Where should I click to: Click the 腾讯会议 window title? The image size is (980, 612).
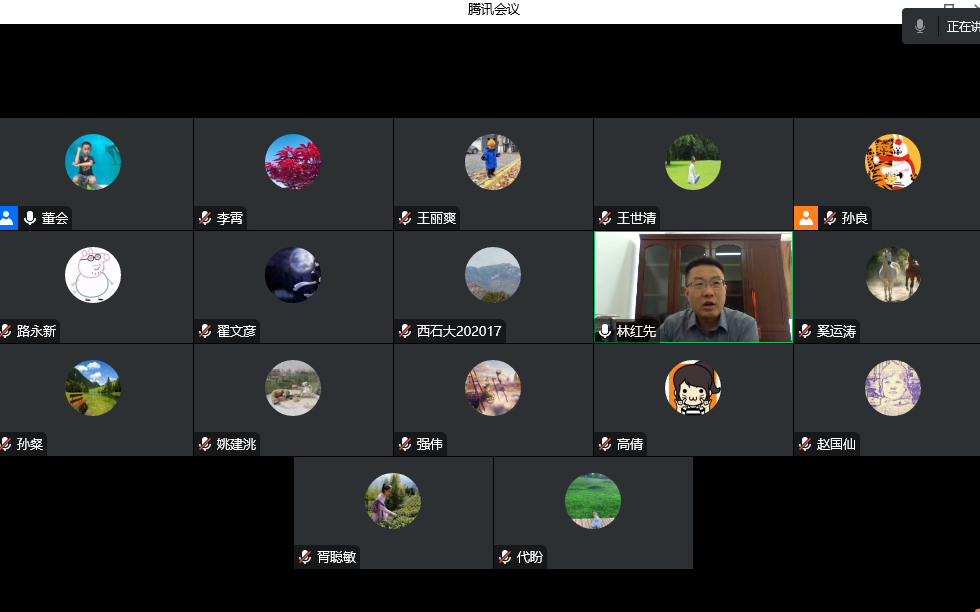(x=494, y=9)
